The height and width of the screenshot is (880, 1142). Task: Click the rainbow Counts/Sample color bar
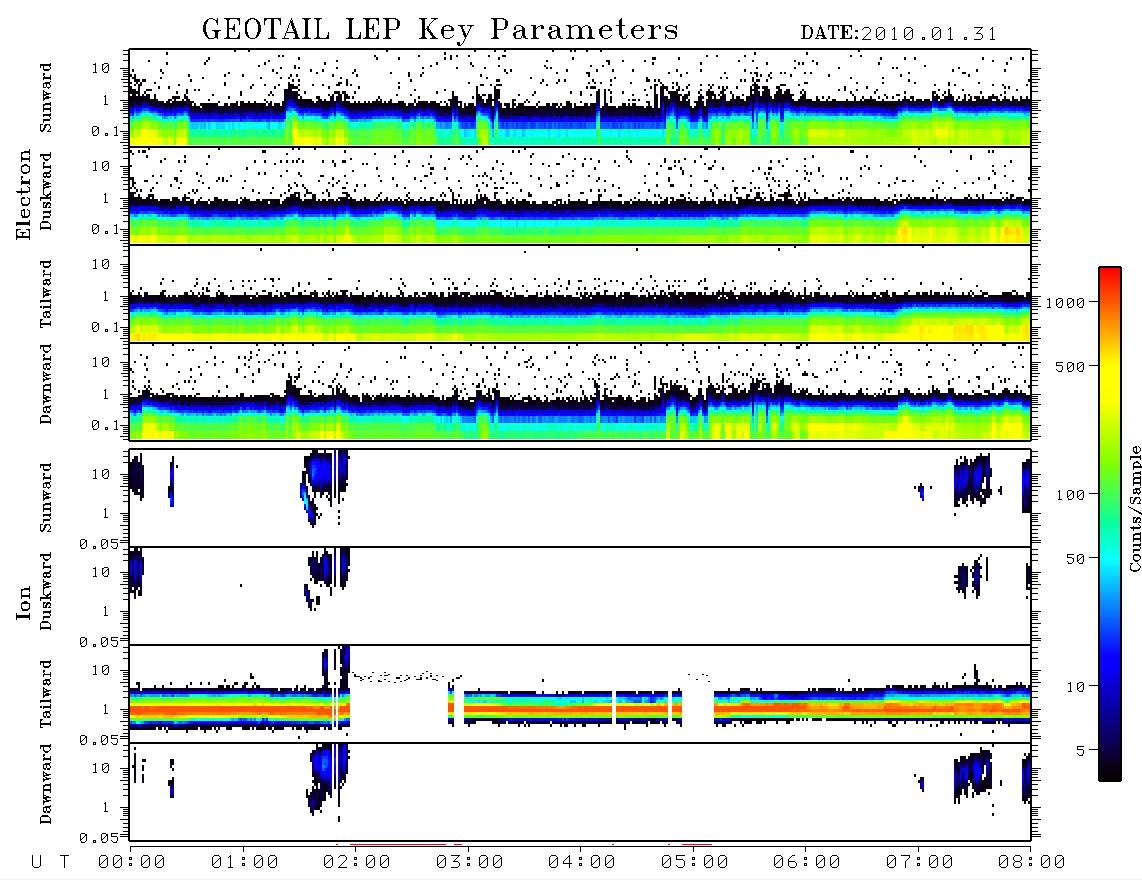1110,524
